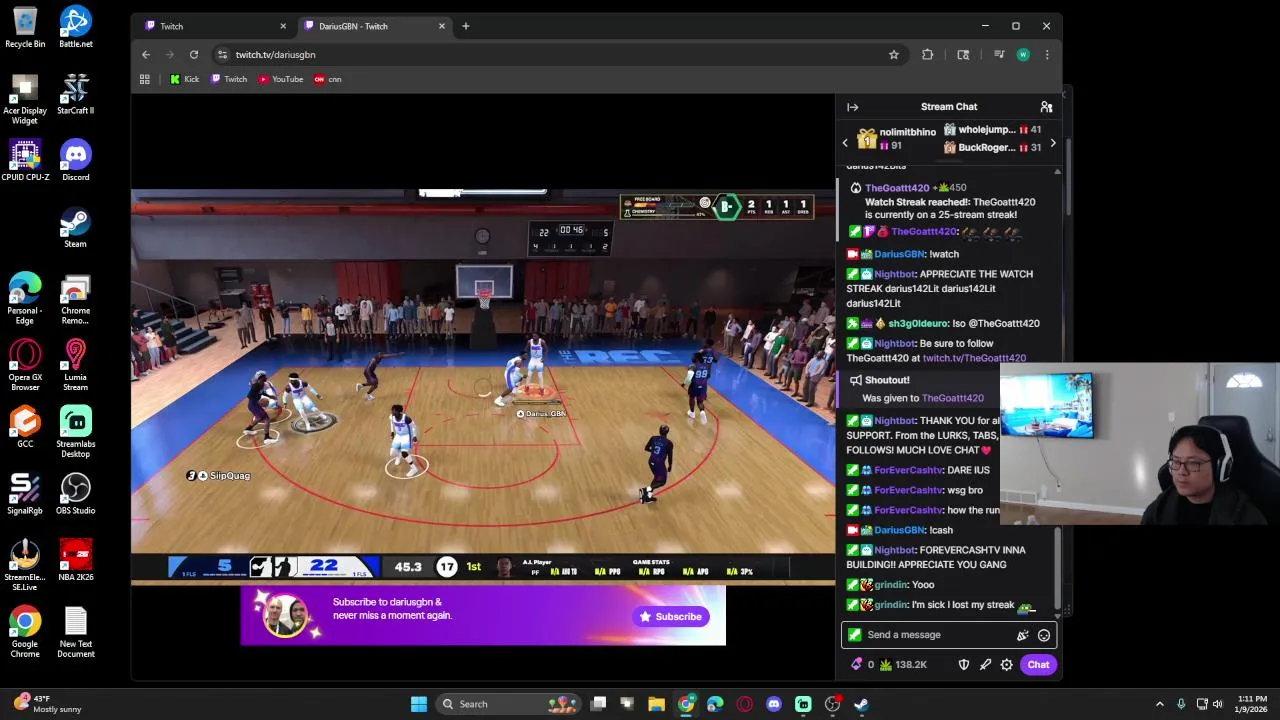Open the shield mode icon

pyautogui.click(x=964, y=664)
